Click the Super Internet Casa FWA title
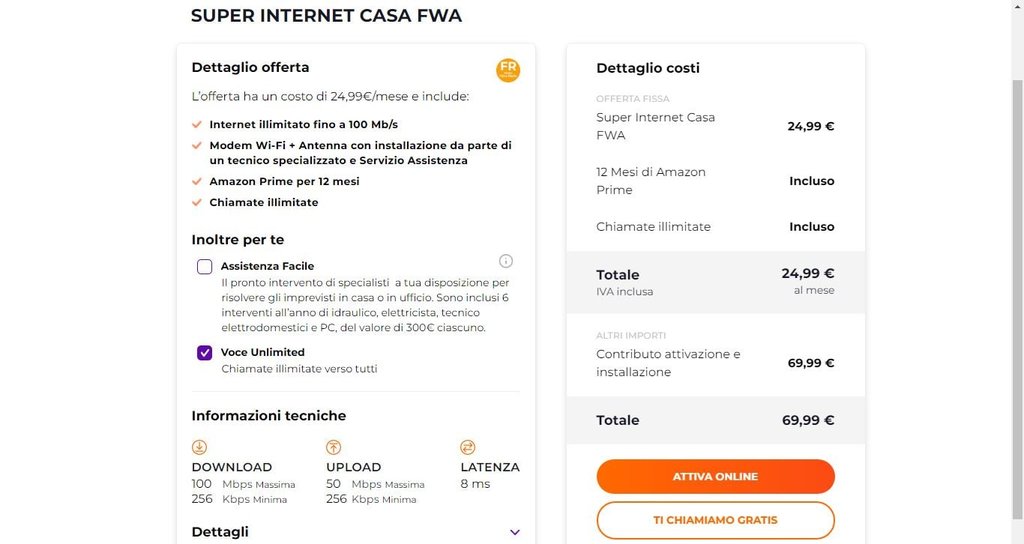The height and width of the screenshot is (544, 1024). pos(326,16)
